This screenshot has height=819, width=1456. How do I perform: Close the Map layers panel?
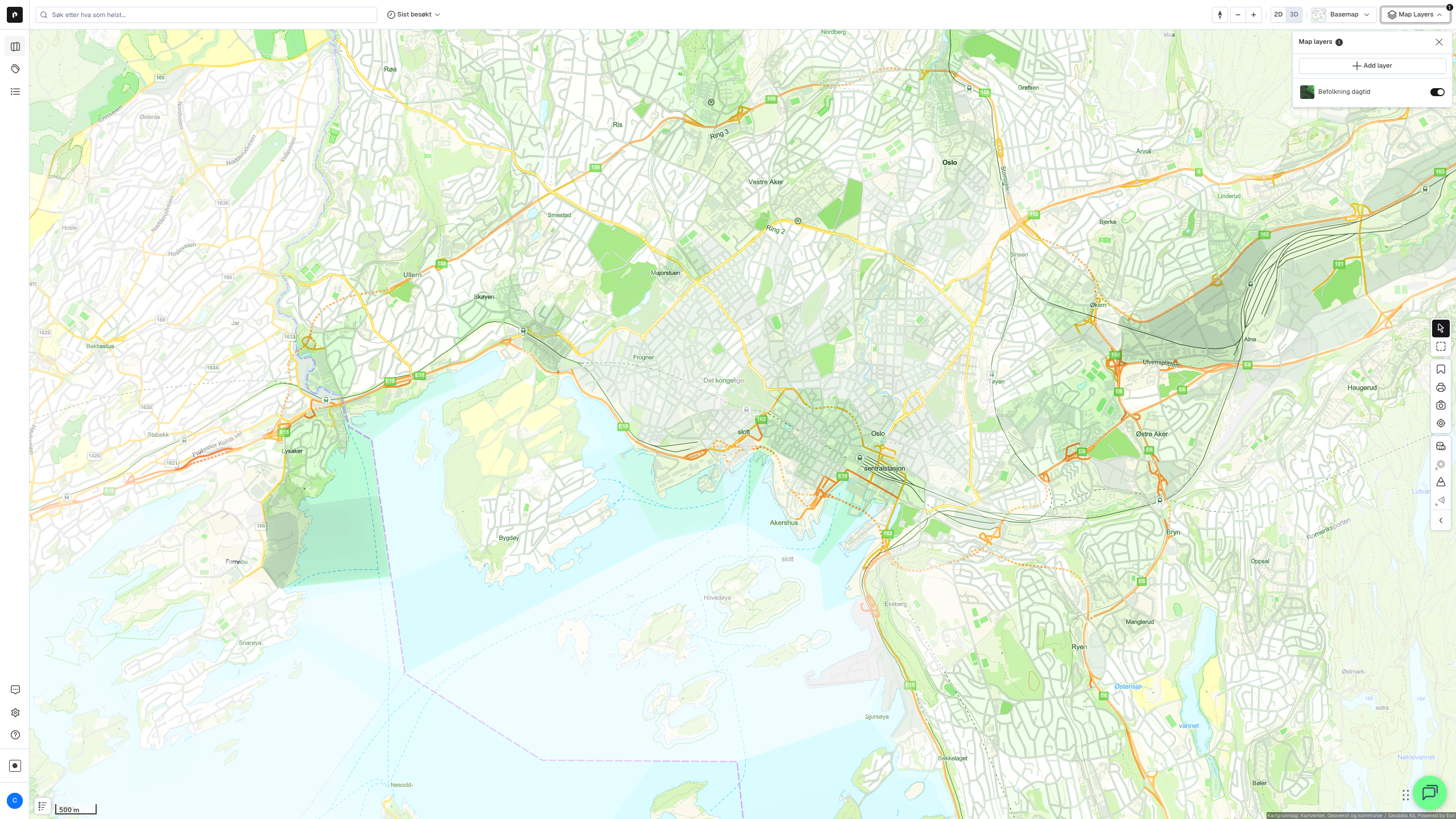tap(1439, 42)
